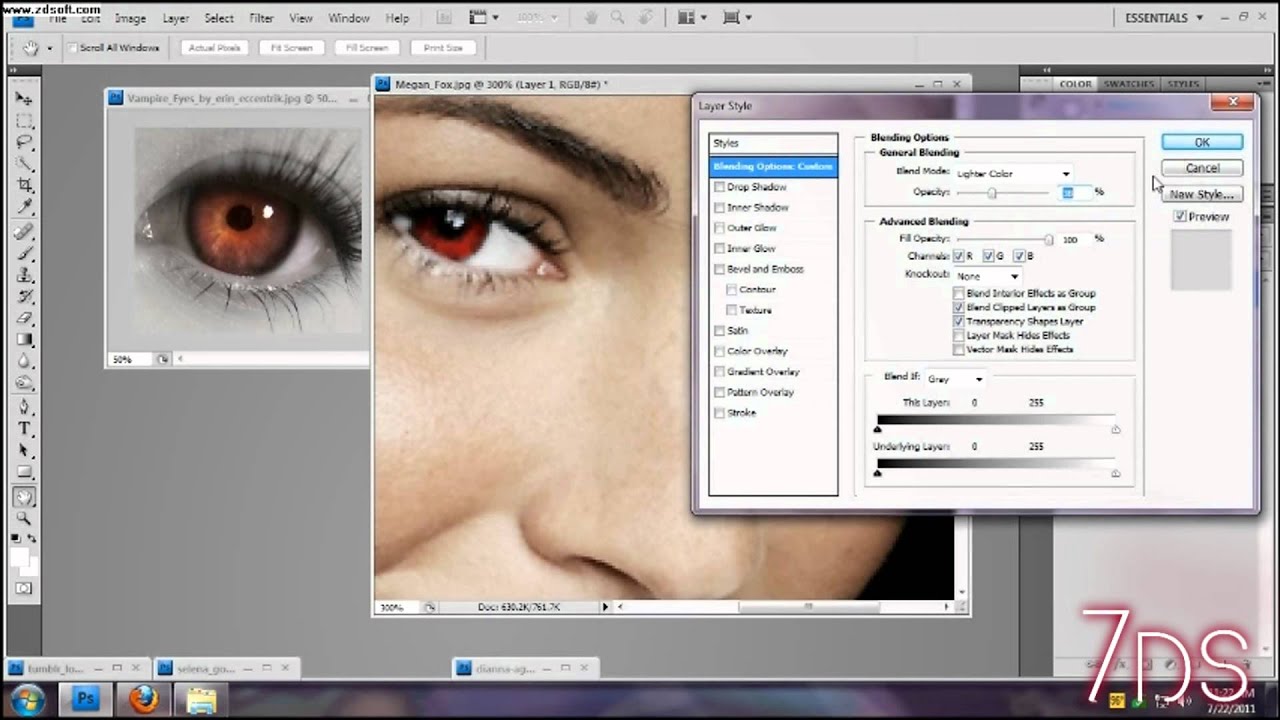
Task: Click the Opacity percentage input field
Action: point(1075,192)
